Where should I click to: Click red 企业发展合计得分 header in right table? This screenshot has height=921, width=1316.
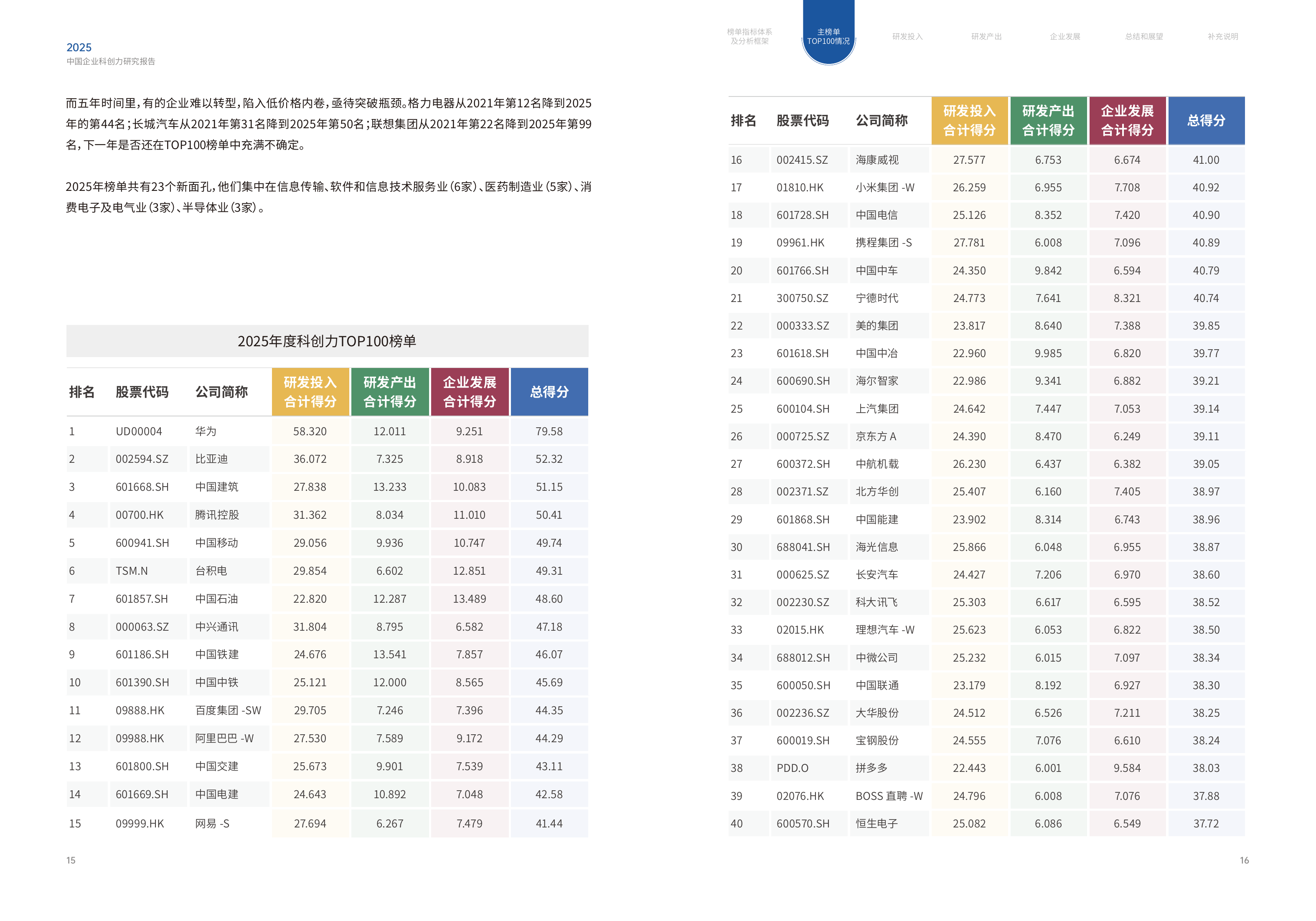click(x=1127, y=120)
